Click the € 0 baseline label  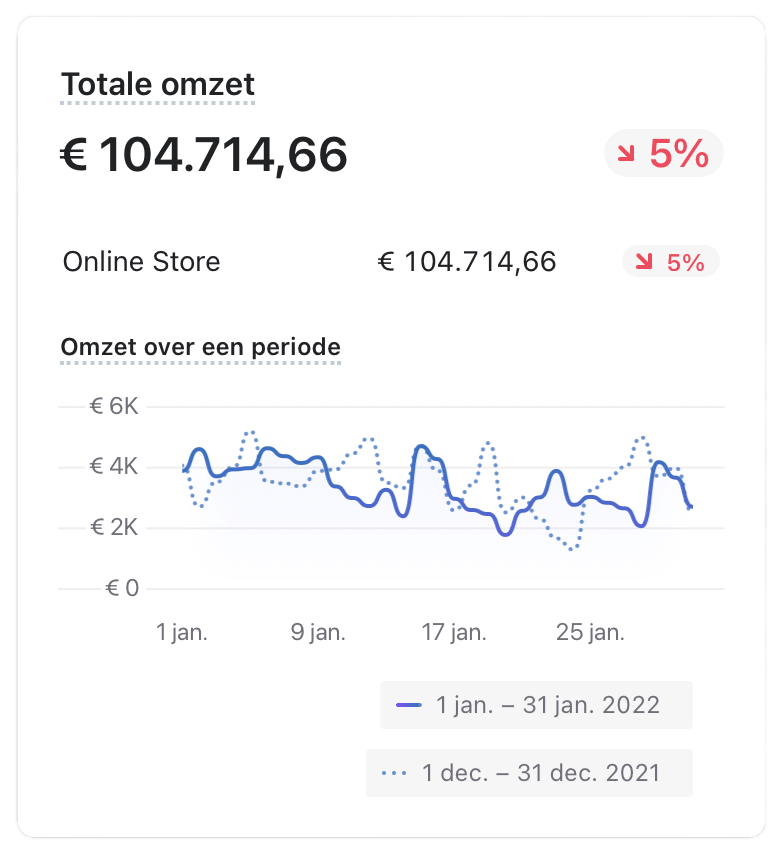(122, 588)
